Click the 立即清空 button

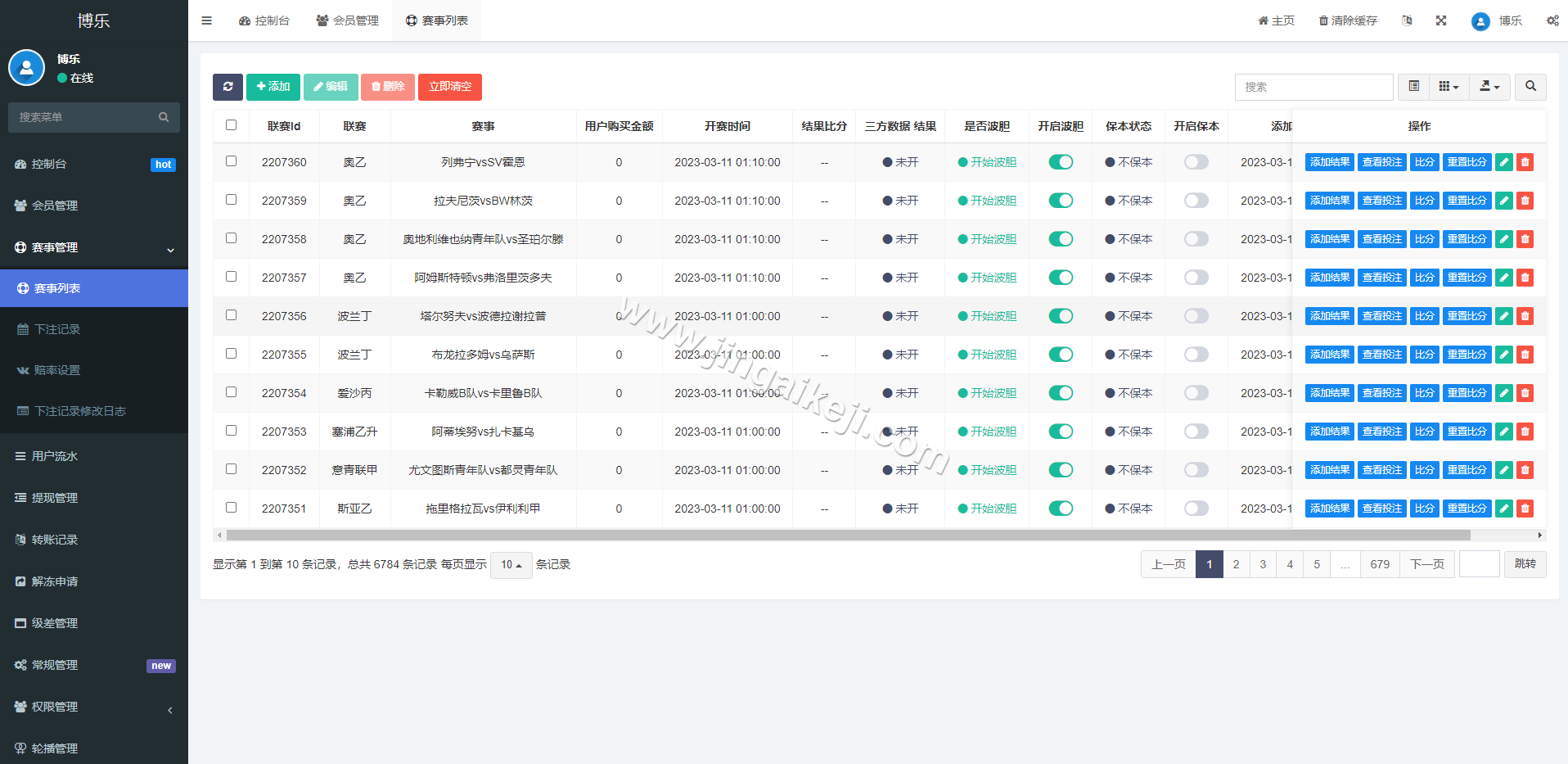pos(449,87)
